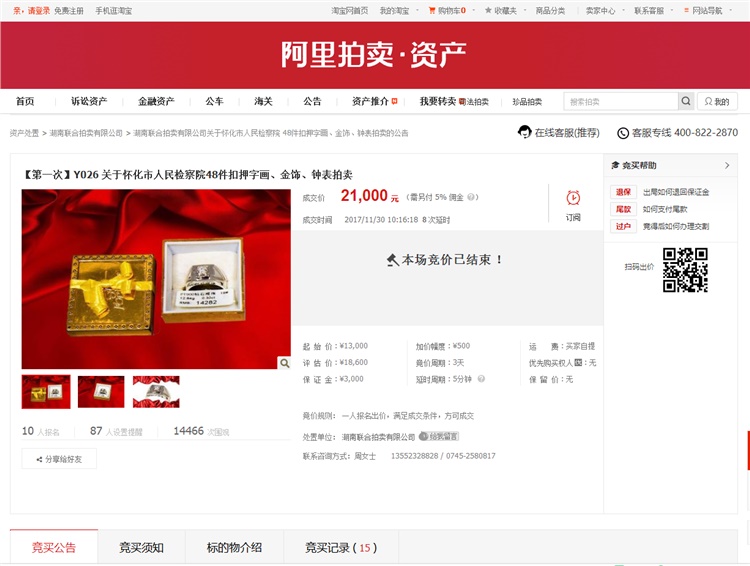Click 如何支付尾款 help link
This screenshot has height=566, width=750.
coord(665,209)
